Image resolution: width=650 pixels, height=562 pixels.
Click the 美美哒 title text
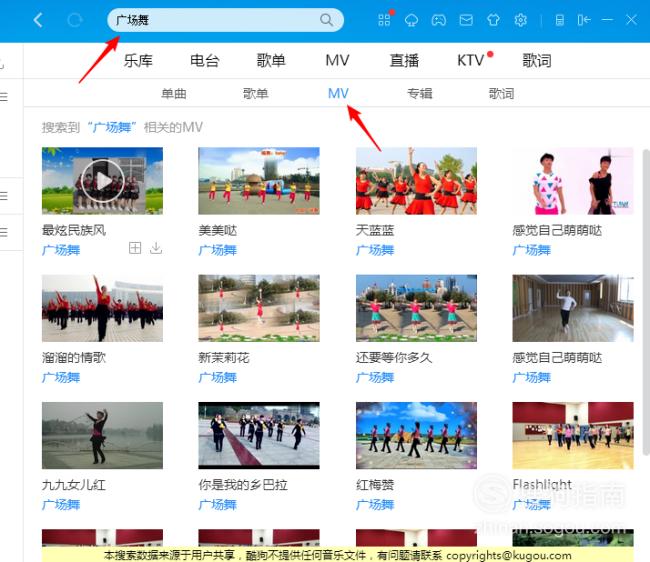(x=217, y=230)
